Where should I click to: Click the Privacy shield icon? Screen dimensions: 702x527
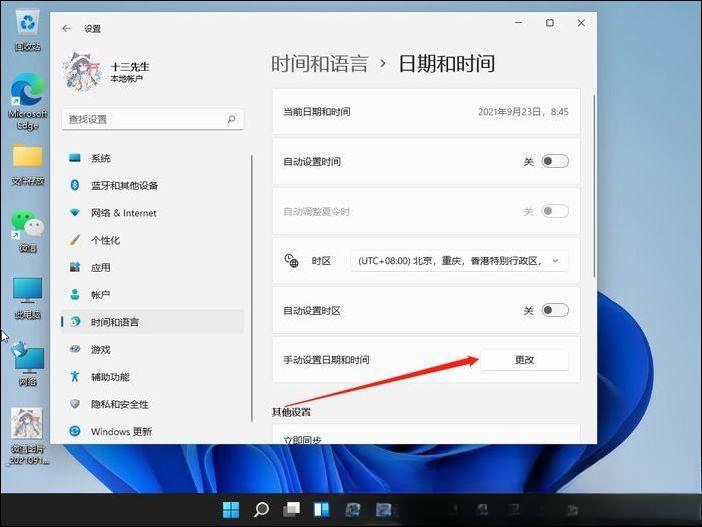click(x=75, y=403)
